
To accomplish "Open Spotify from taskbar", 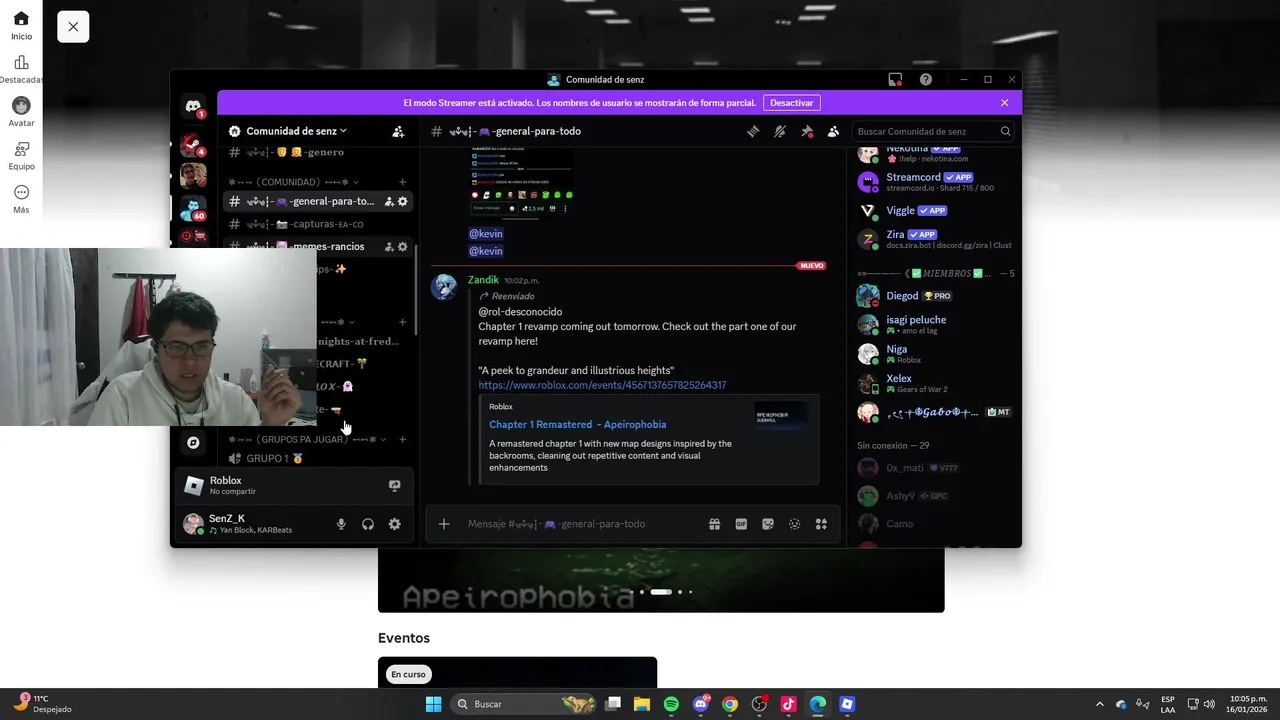I will click(x=671, y=704).
